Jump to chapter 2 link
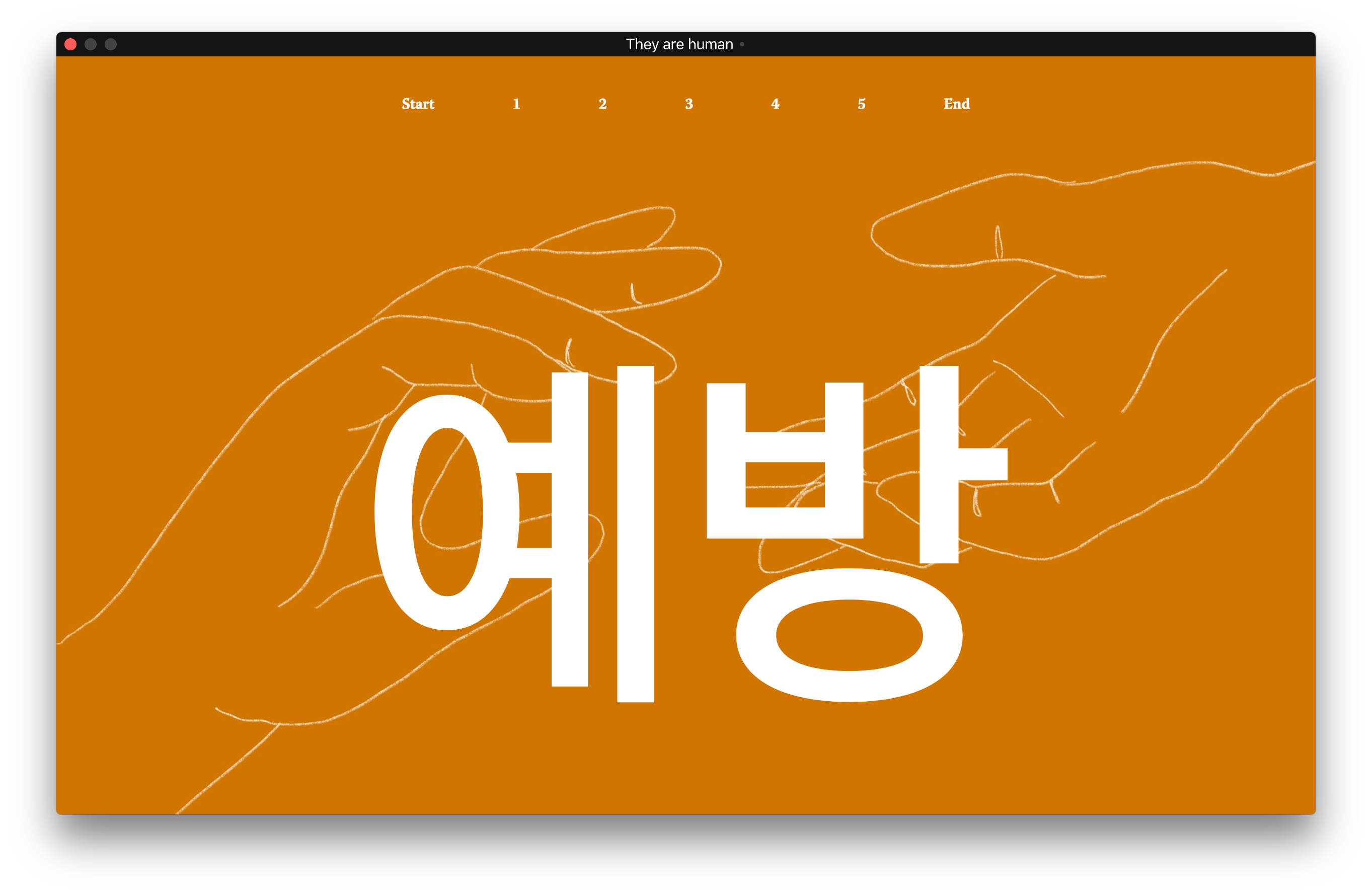The width and height of the screenshot is (1372, 895). [x=602, y=104]
